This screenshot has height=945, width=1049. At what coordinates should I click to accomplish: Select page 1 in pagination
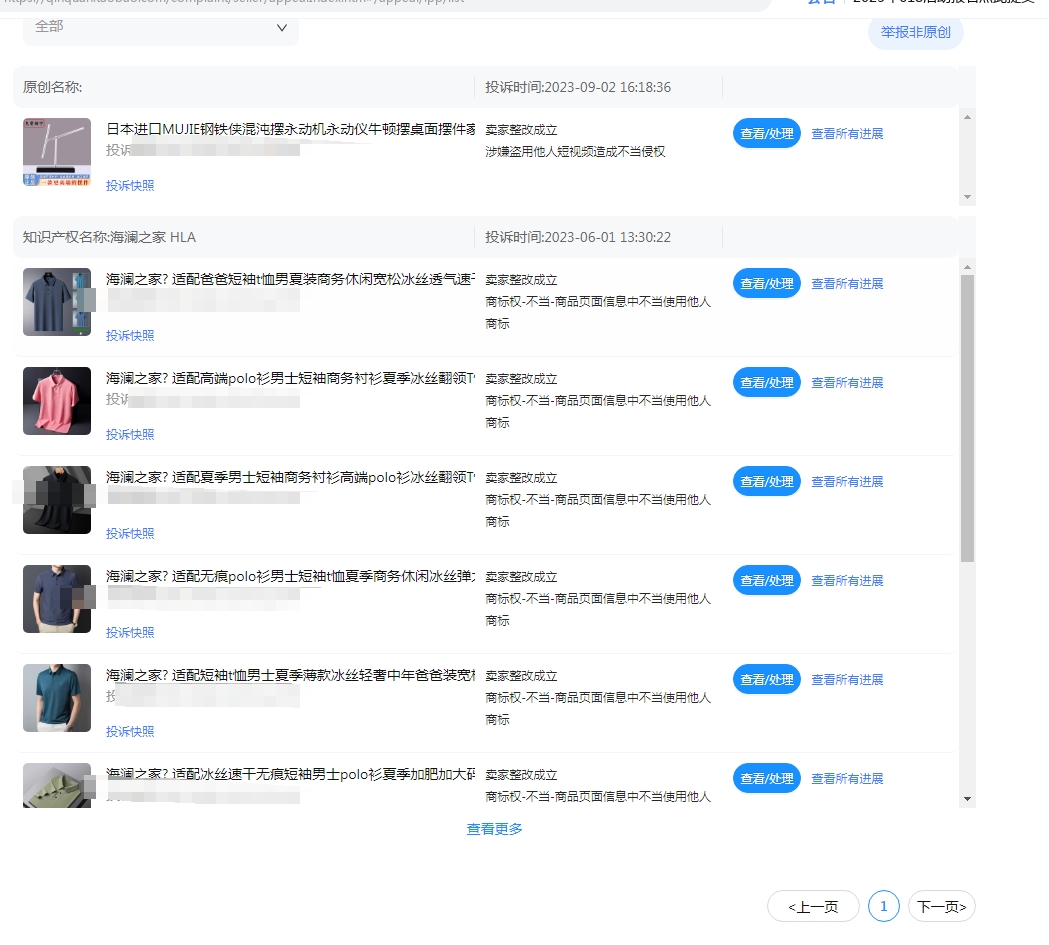[x=884, y=906]
